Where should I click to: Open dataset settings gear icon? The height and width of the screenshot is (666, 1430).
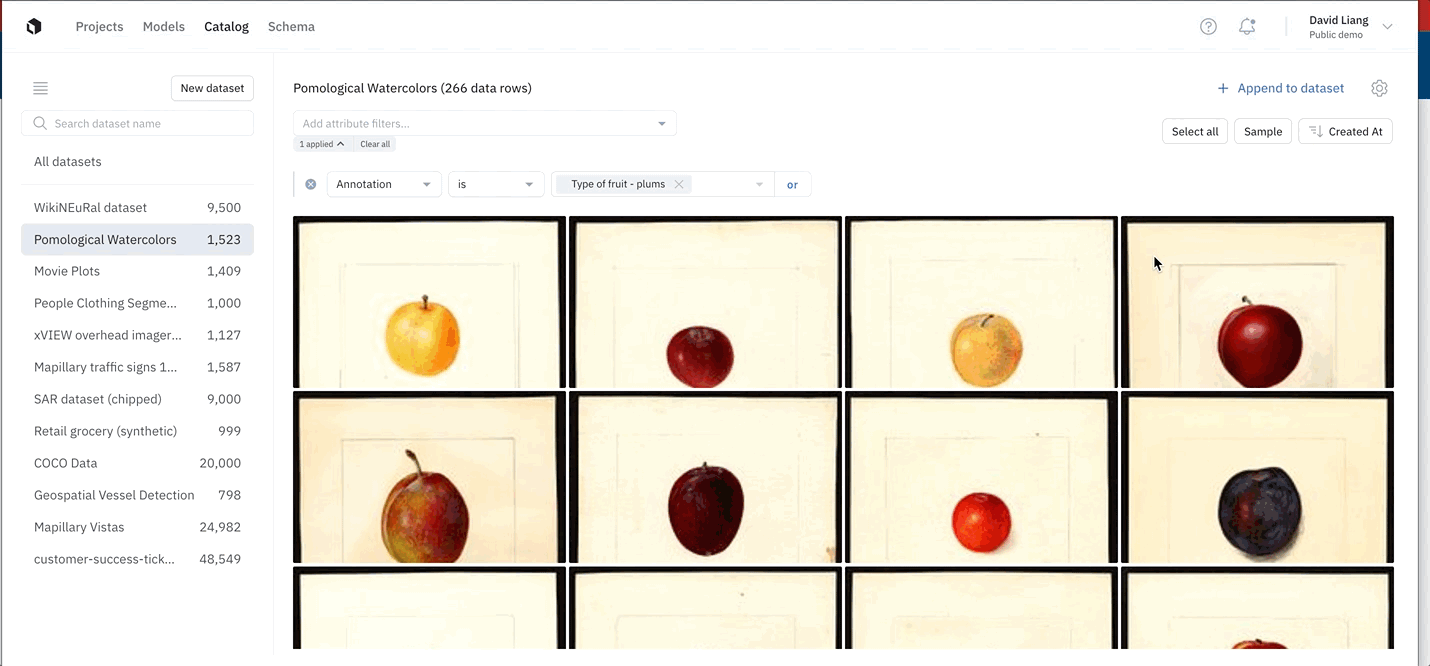[1379, 88]
